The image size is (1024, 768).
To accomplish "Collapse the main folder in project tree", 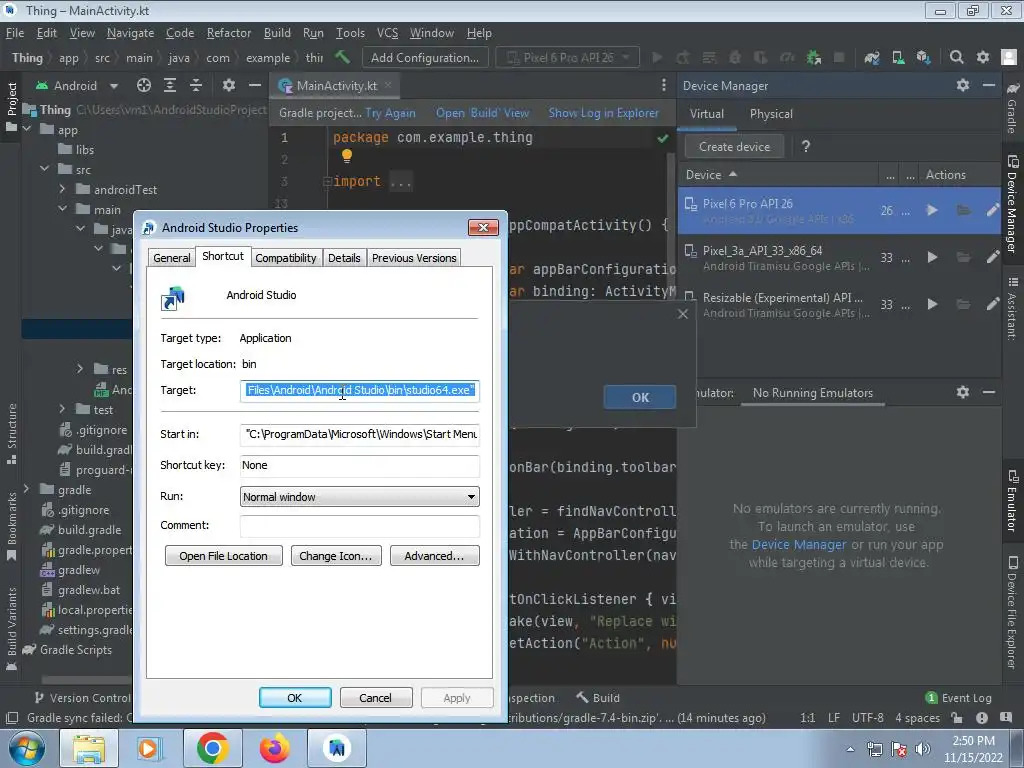I will click(x=62, y=209).
